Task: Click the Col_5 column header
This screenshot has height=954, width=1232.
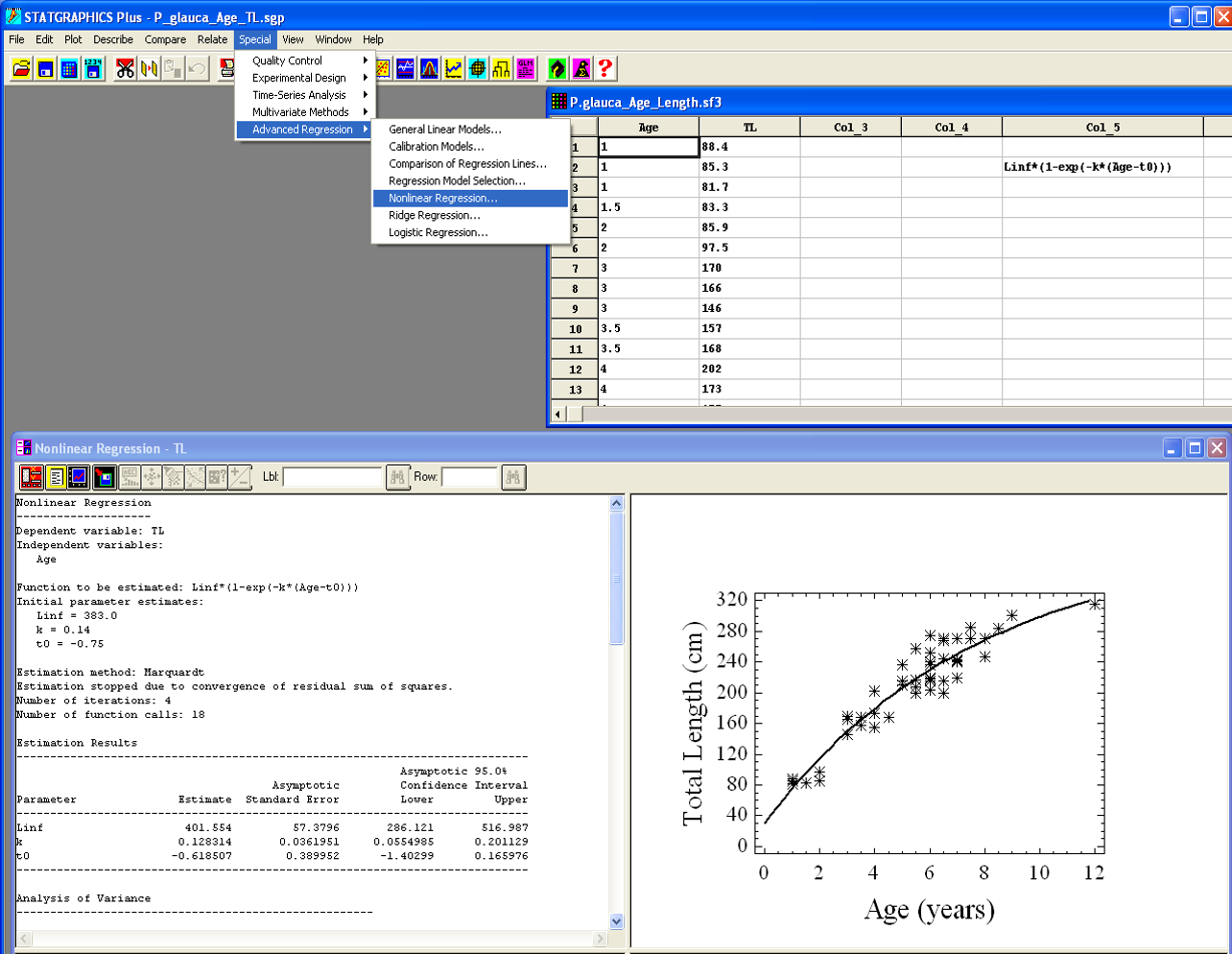Action: click(x=1102, y=127)
